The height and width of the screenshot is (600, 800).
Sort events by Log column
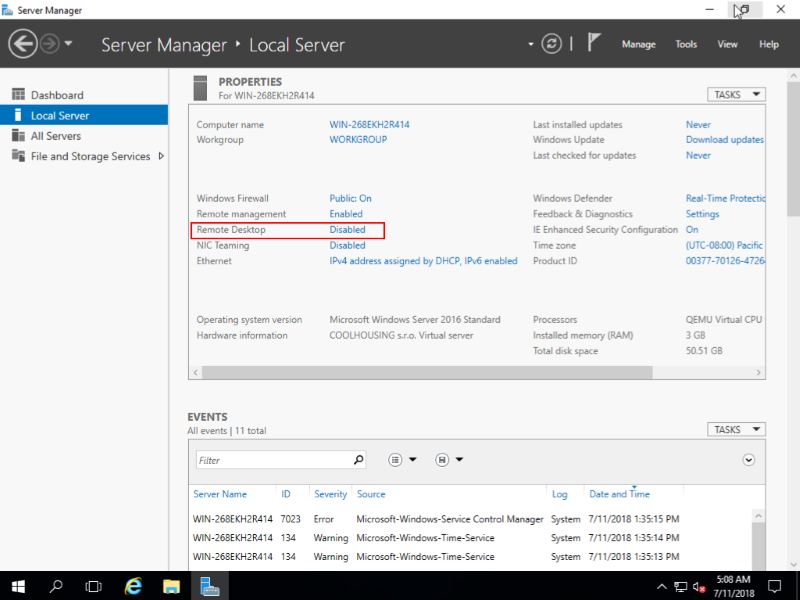pos(559,494)
